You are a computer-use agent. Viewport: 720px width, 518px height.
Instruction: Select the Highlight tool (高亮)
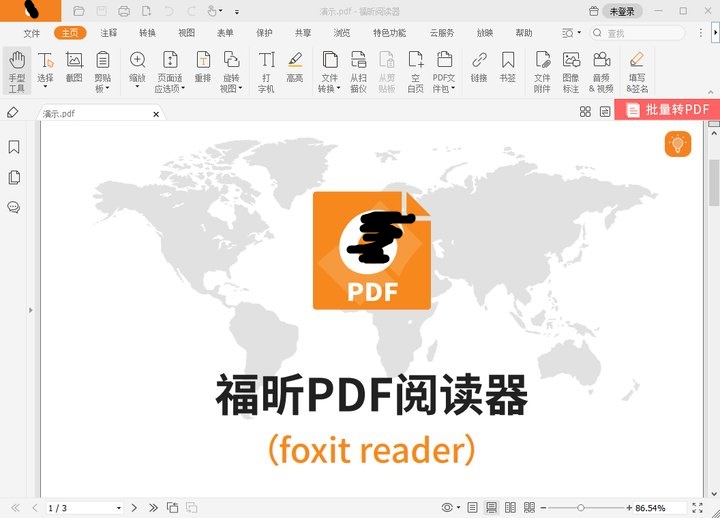click(x=295, y=67)
